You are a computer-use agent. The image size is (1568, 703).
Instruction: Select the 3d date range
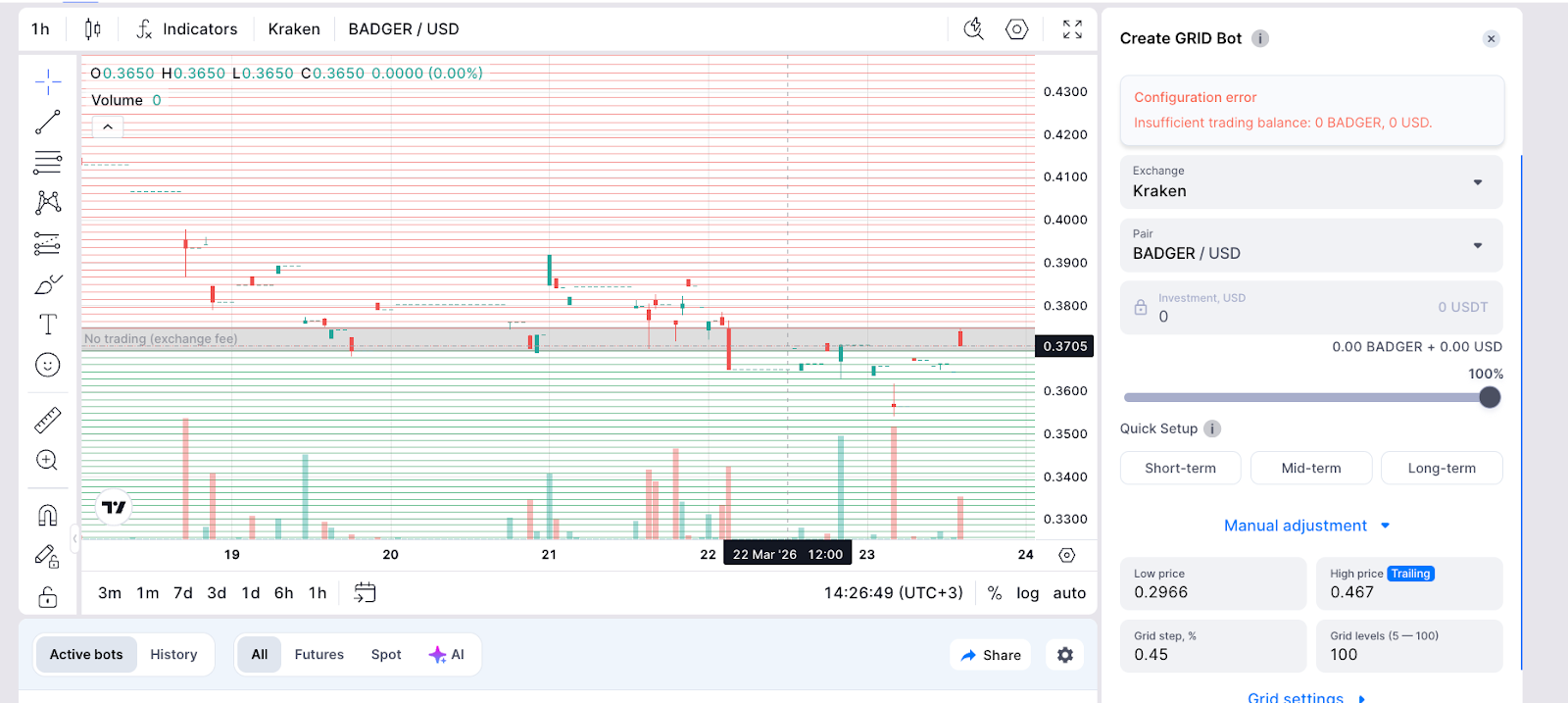pos(217,593)
